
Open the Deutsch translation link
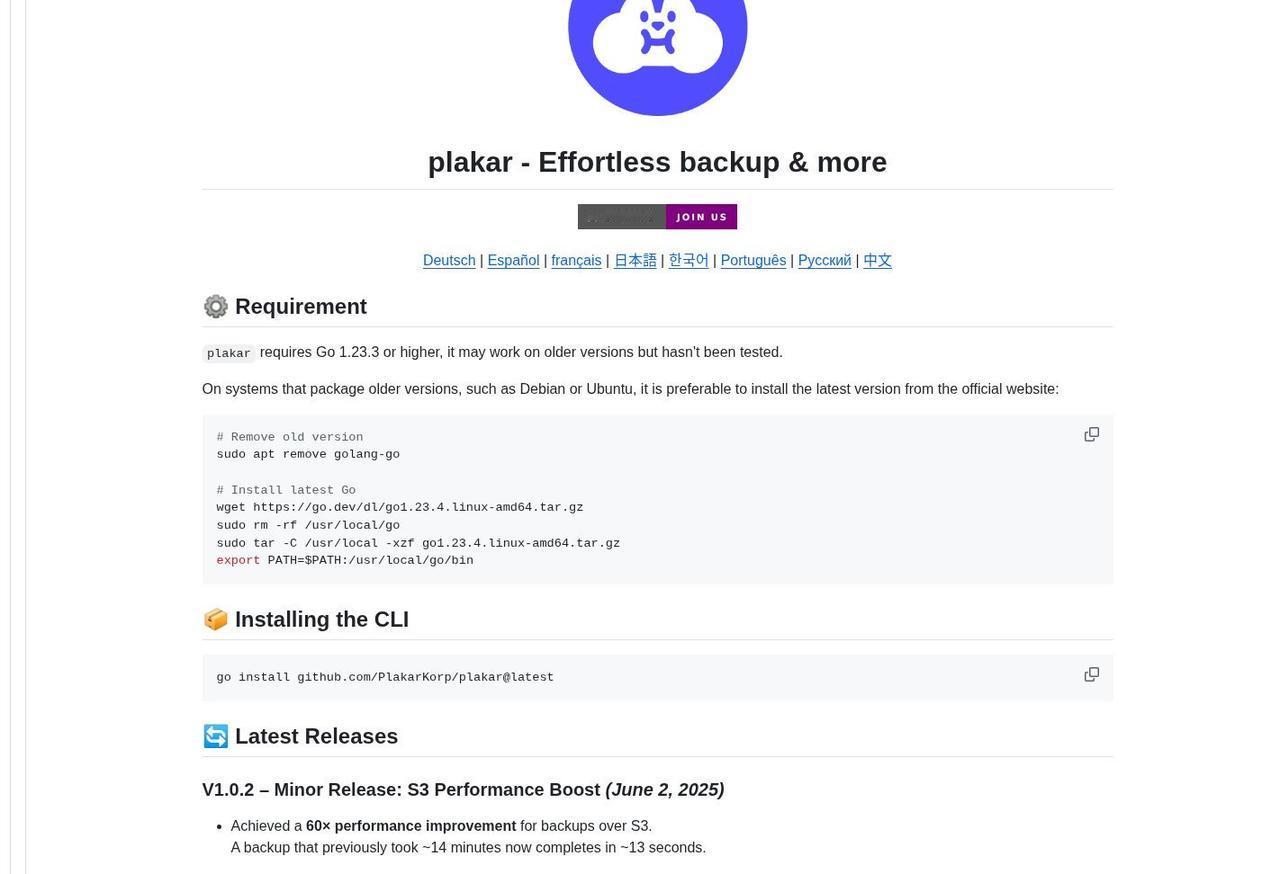coord(449,260)
